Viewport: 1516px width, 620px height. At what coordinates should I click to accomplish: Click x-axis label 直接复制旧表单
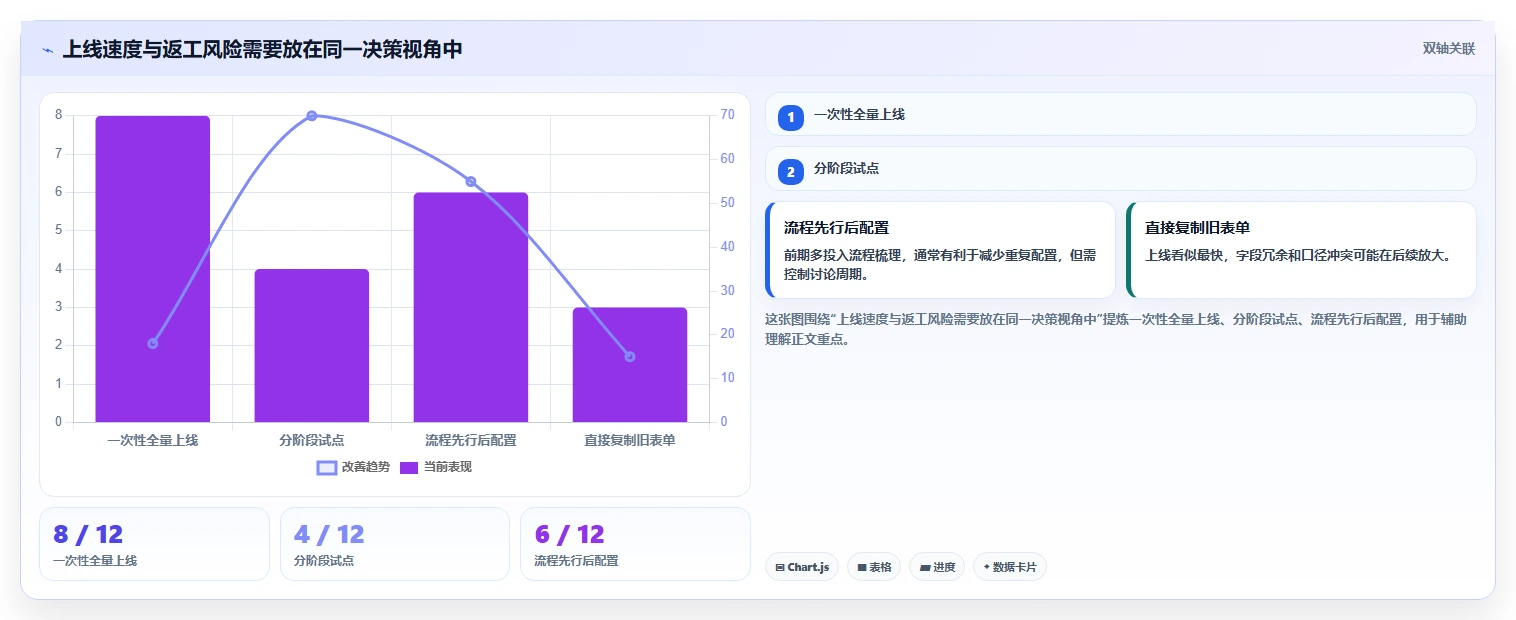(x=630, y=440)
